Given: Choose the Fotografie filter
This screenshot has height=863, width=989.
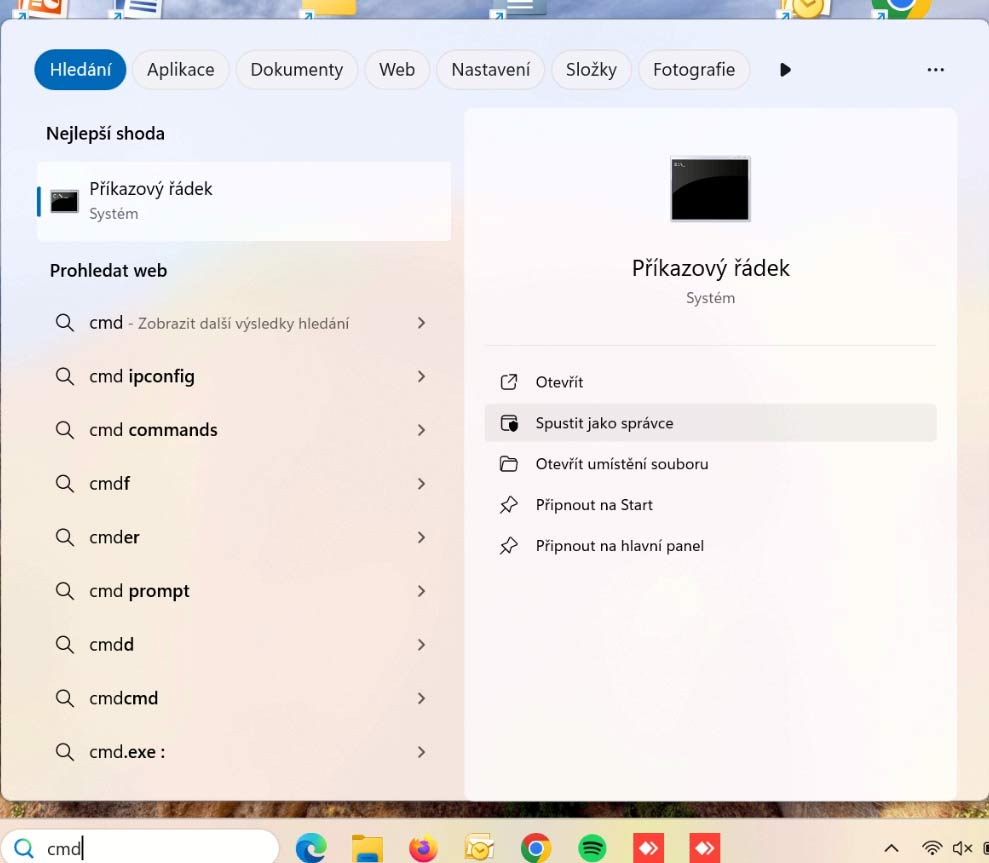Looking at the screenshot, I should [x=694, y=69].
